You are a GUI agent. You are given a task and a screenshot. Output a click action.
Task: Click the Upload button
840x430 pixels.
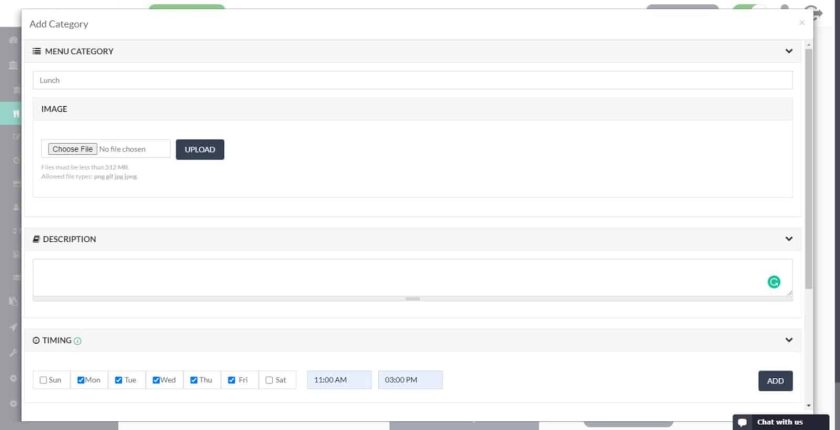[x=200, y=149]
